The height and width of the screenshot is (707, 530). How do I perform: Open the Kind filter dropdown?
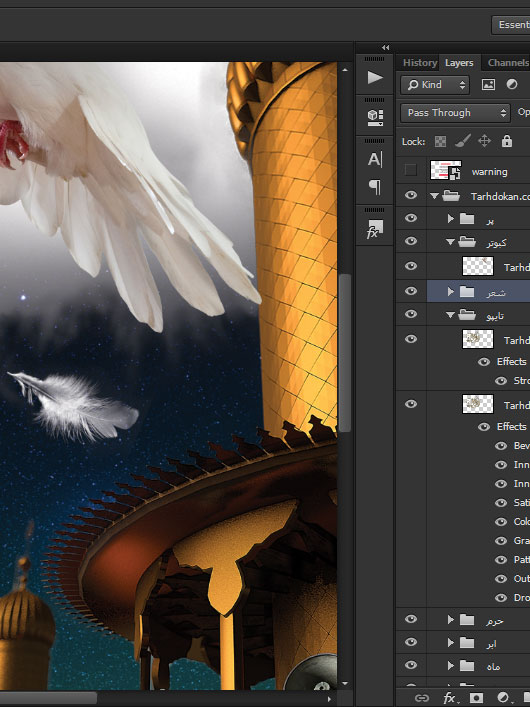click(x=435, y=85)
